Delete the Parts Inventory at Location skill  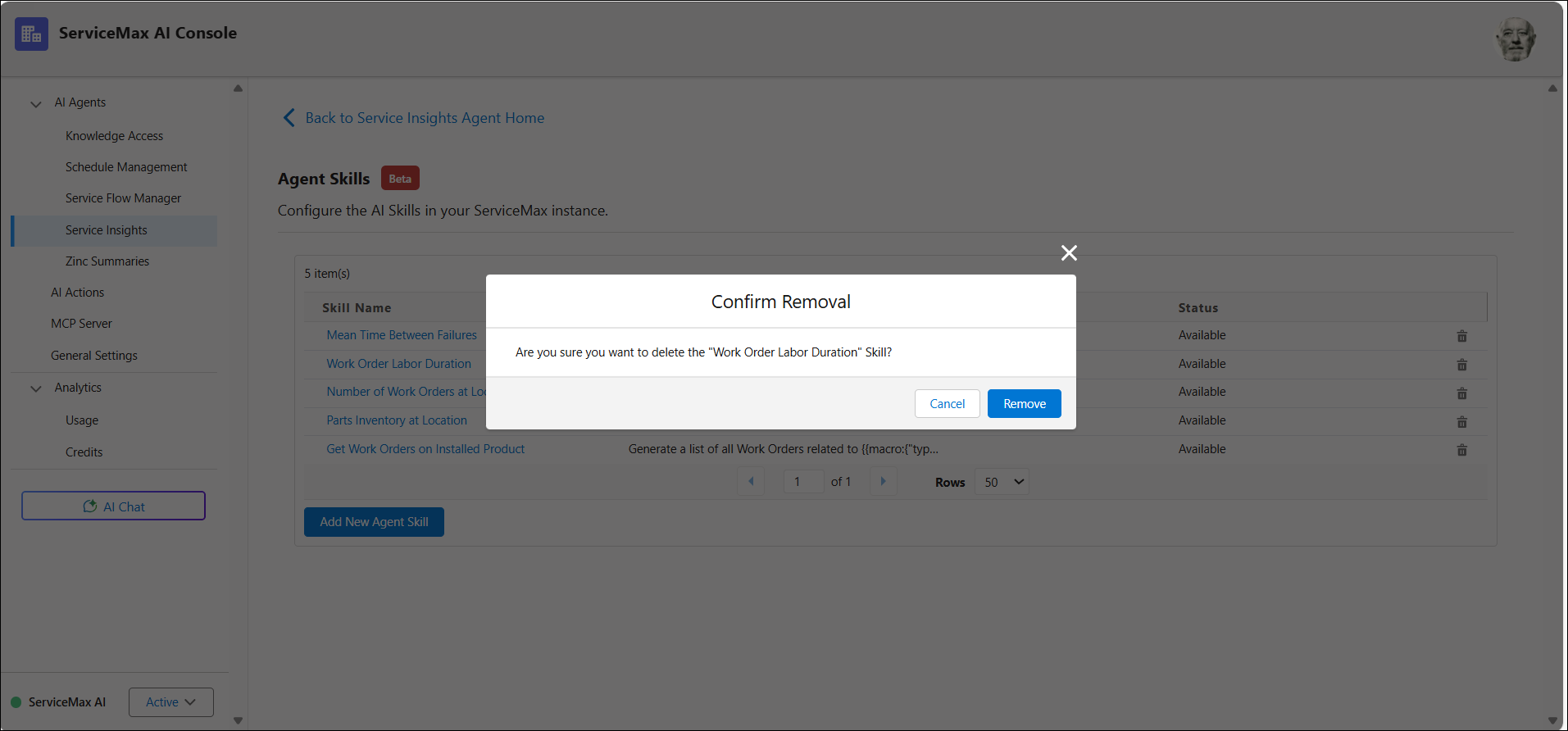[1461, 422]
